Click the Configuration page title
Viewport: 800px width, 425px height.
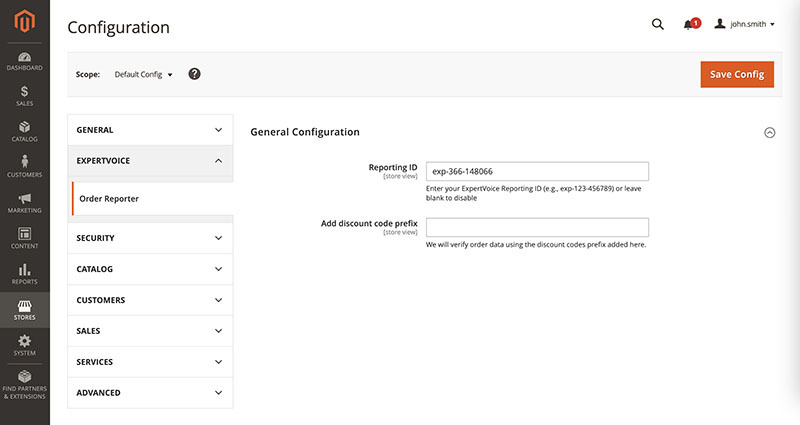(118, 28)
